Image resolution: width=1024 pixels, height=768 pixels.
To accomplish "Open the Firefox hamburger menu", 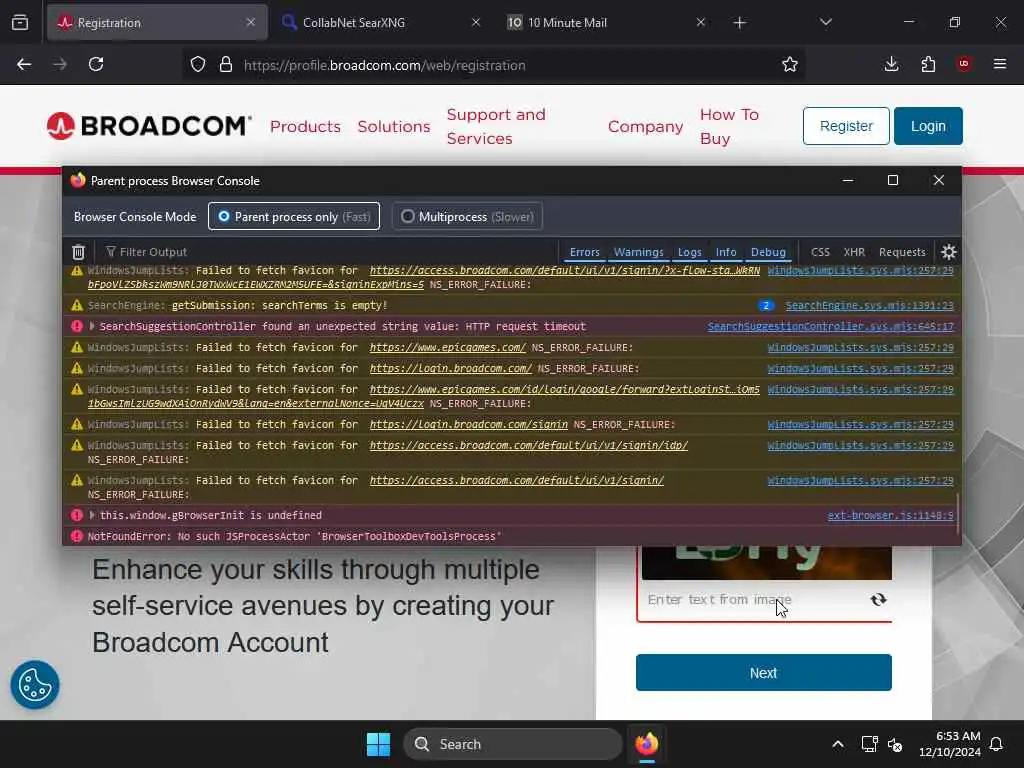I will pos(1000,64).
